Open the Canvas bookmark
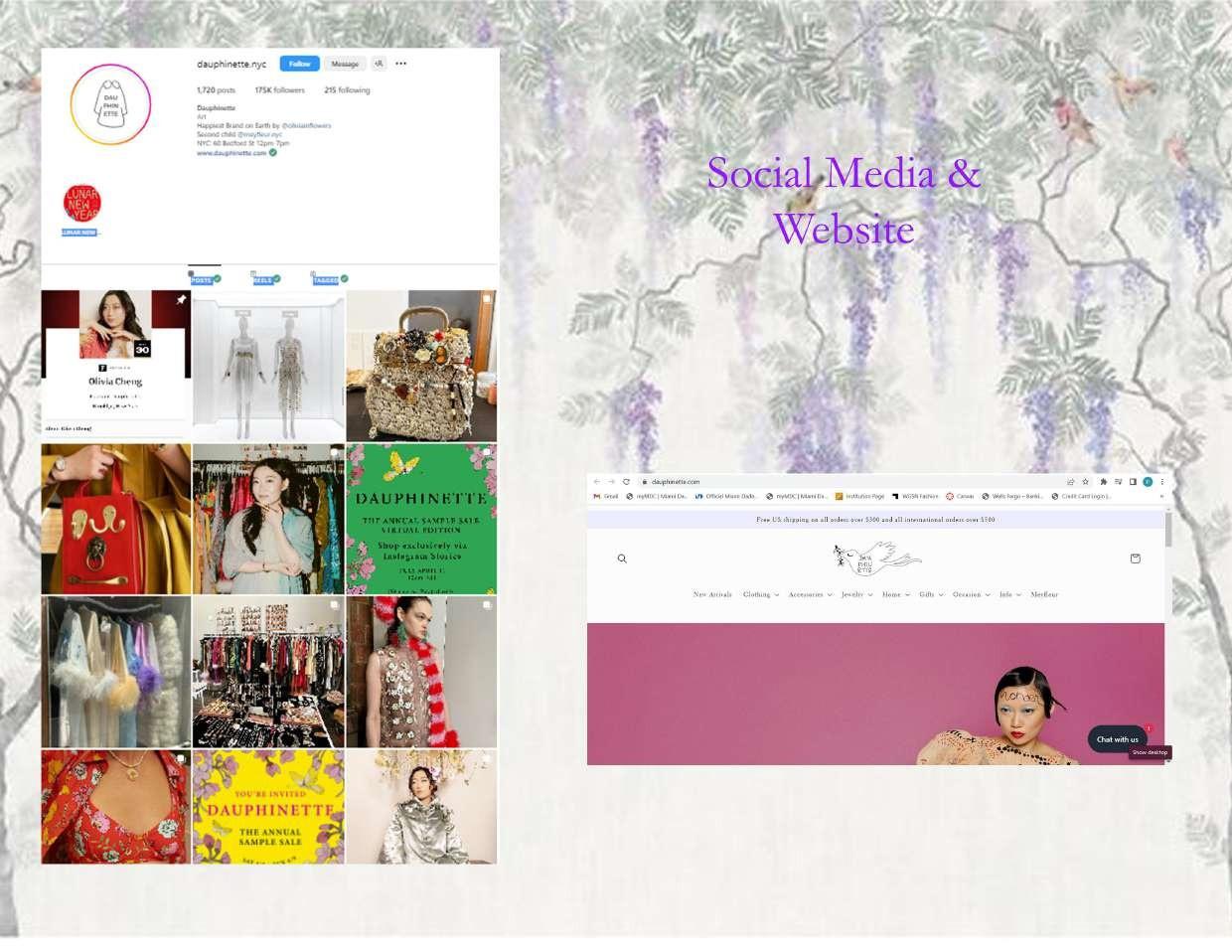 click(x=960, y=496)
